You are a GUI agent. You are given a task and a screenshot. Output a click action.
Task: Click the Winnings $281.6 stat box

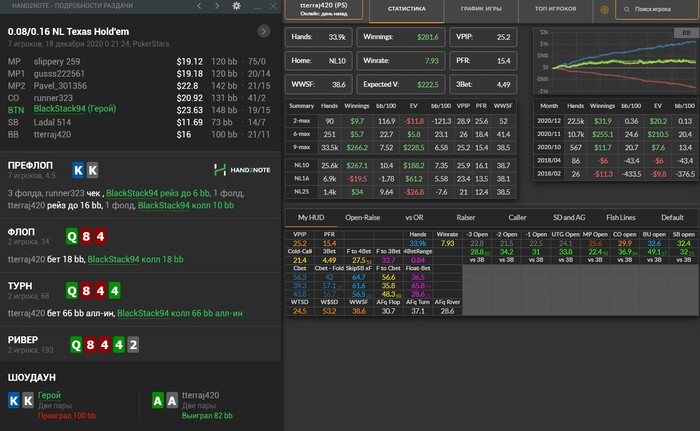click(400, 37)
